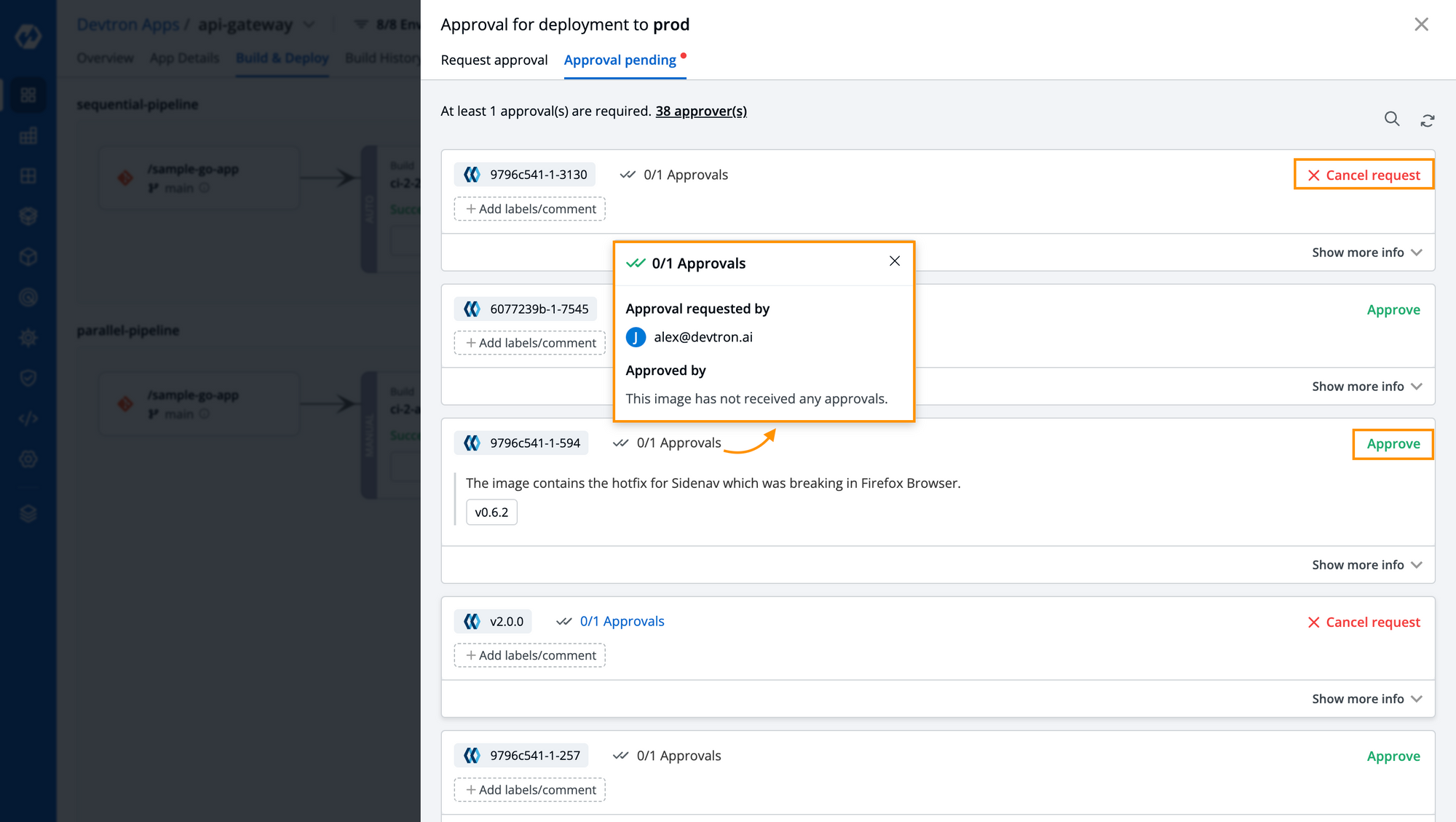Open Devtron Apps breadcrumb in background page
Image resolution: width=1456 pixels, height=822 pixels.
pyautogui.click(x=128, y=25)
